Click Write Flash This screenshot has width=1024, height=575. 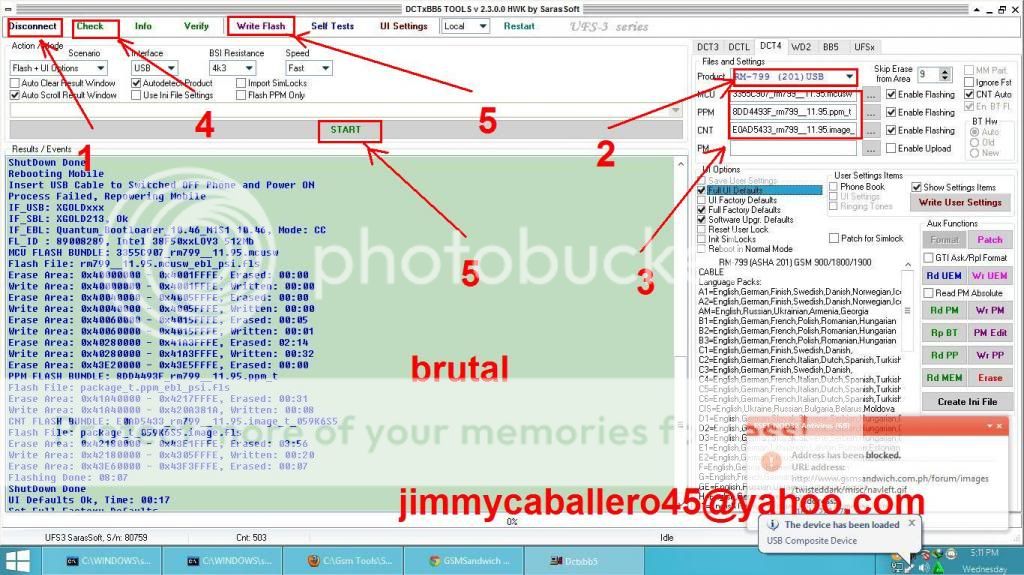click(x=261, y=26)
